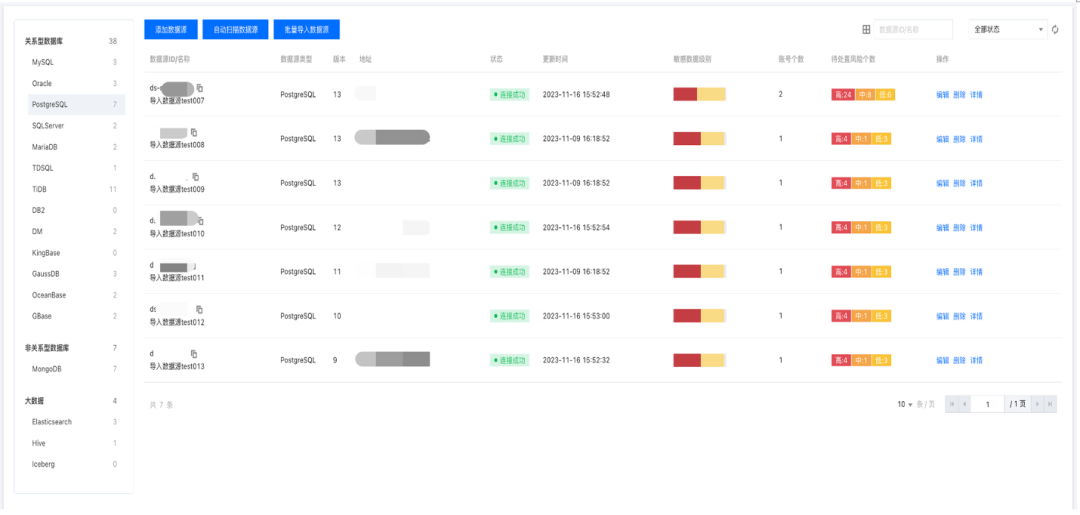Click the 待处置风险个数 column header
This screenshot has width=1080, height=515.
coord(853,59)
